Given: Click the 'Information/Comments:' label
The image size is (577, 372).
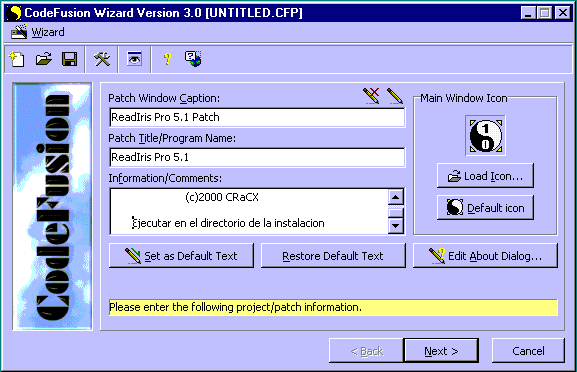Looking at the screenshot, I should coord(165,178).
